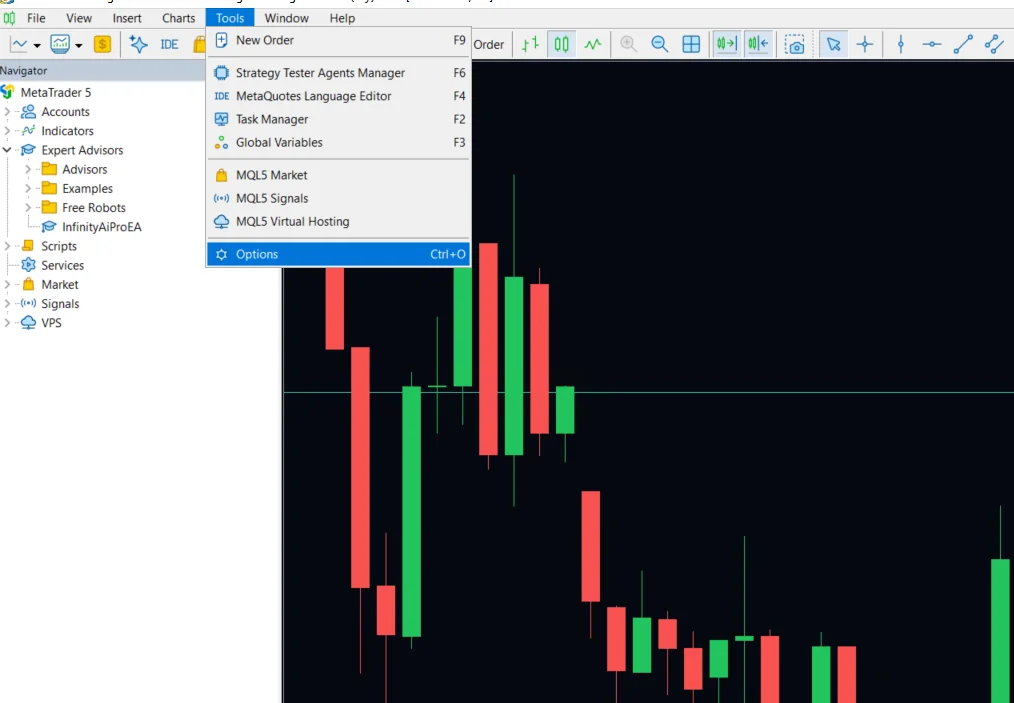Open the File menu
1014x703 pixels.
click(x=36, y=18)
